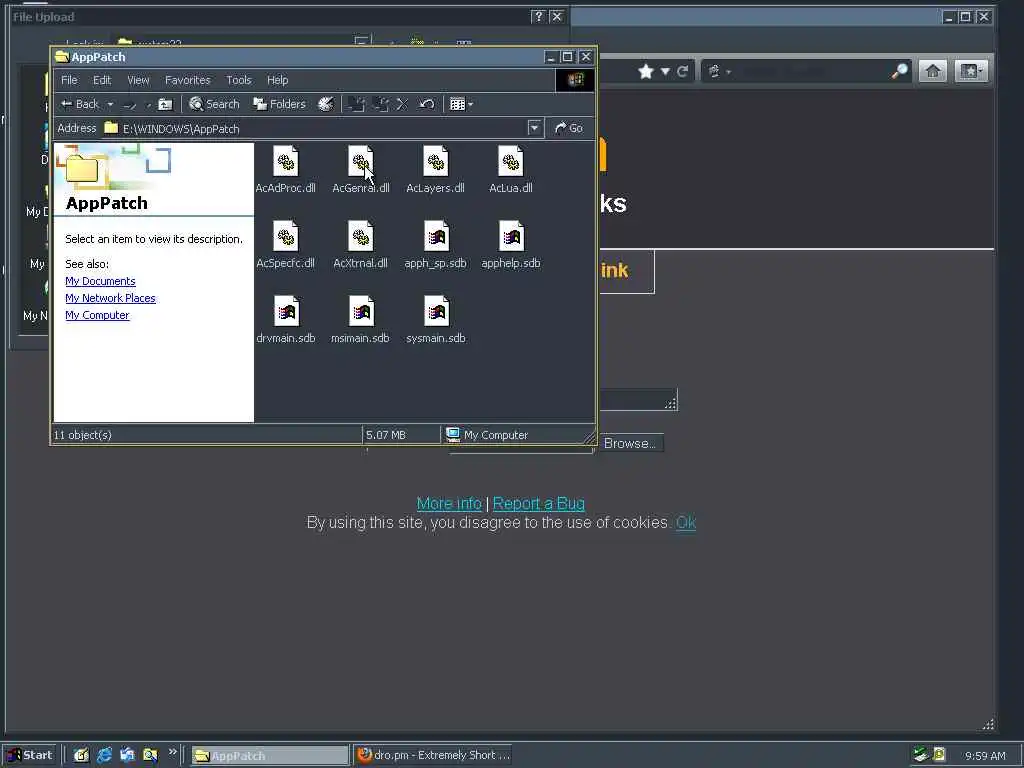Select the sysmain.sdb database icon
This screenshot has width=1024, height=768.
(x=436, y=312)
